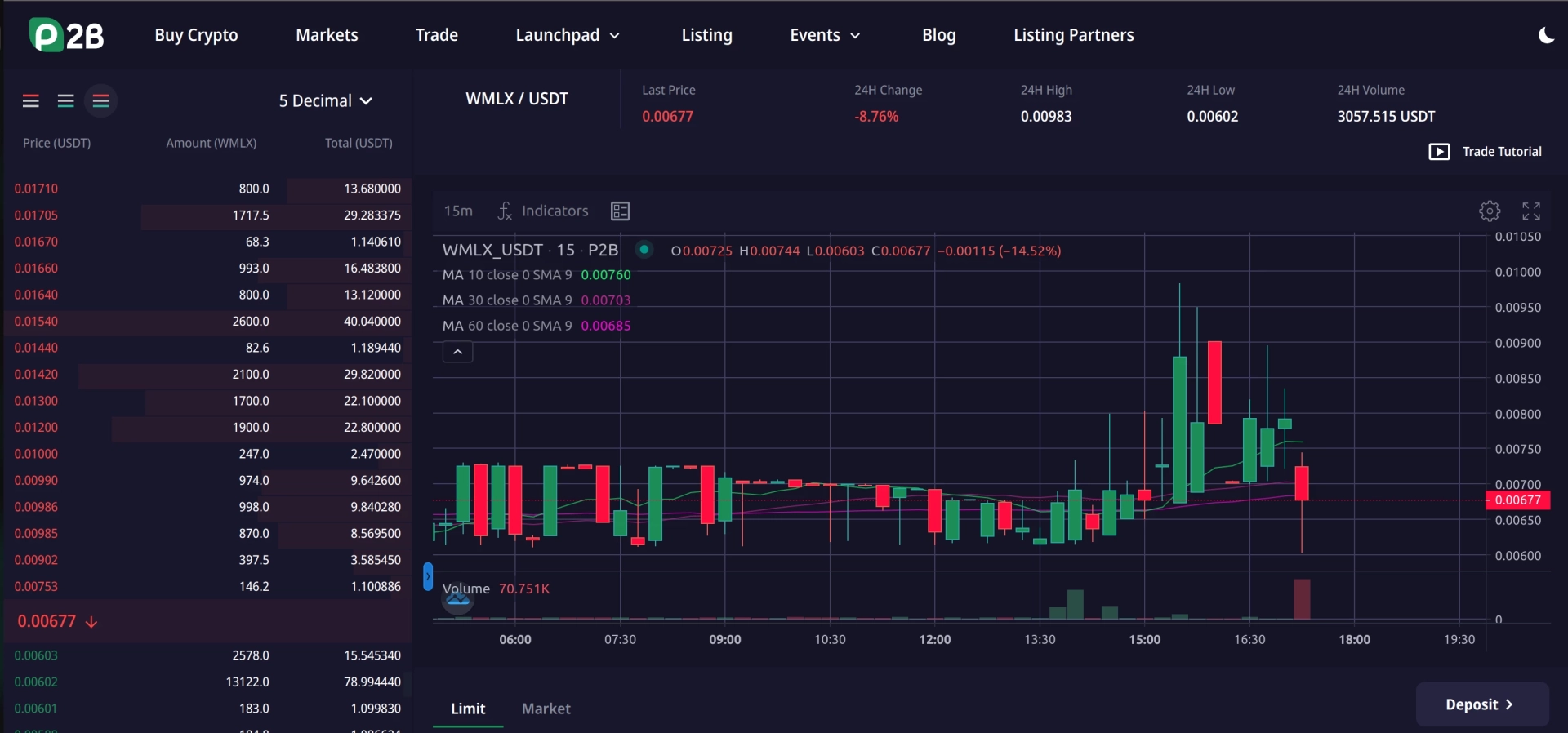This screenshot has width=1568, height=733.
Task: Click the blue side panel expand handle
Action: point(427,576)
